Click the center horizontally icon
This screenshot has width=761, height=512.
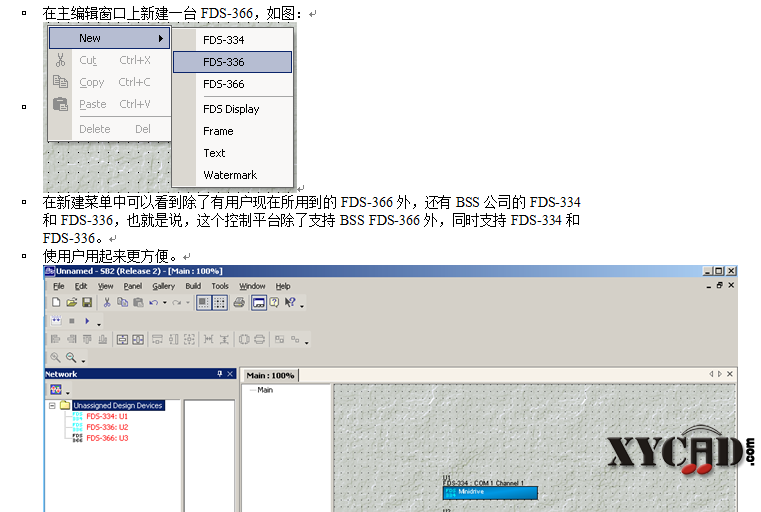pyautogui.click(x=138, y=339)
